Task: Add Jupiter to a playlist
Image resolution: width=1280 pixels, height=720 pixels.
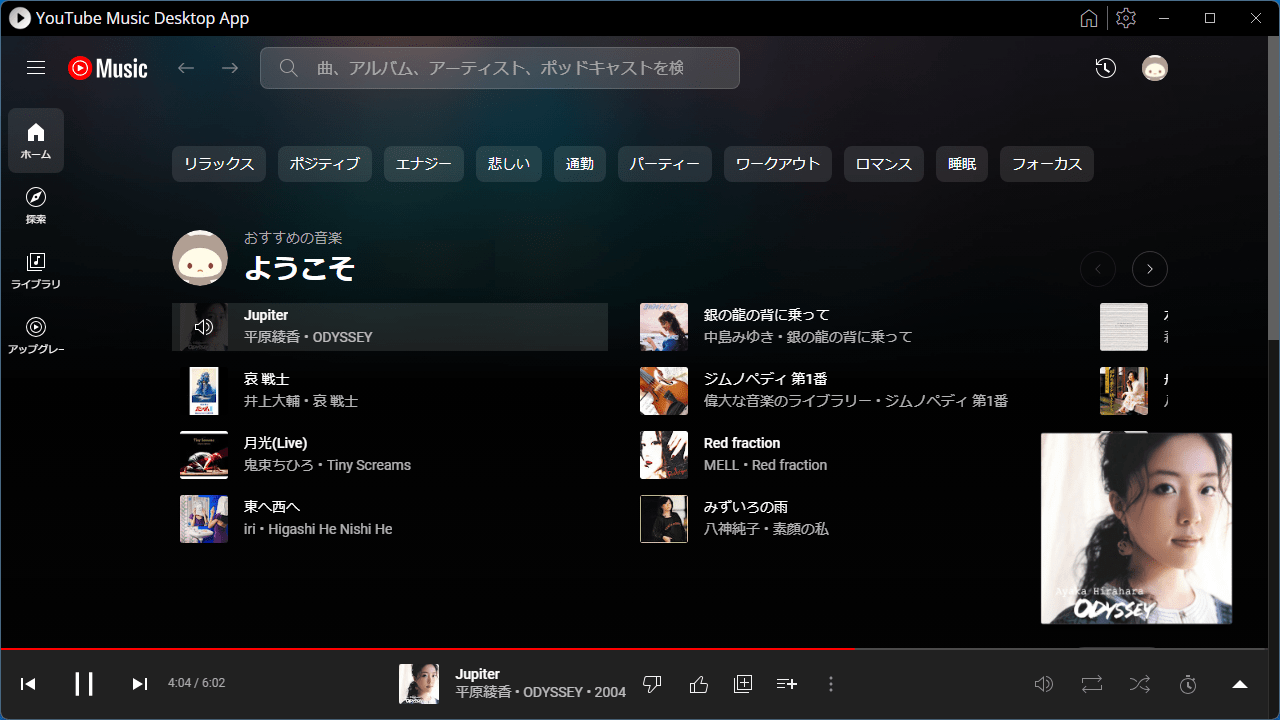Action: click(787, 684)
